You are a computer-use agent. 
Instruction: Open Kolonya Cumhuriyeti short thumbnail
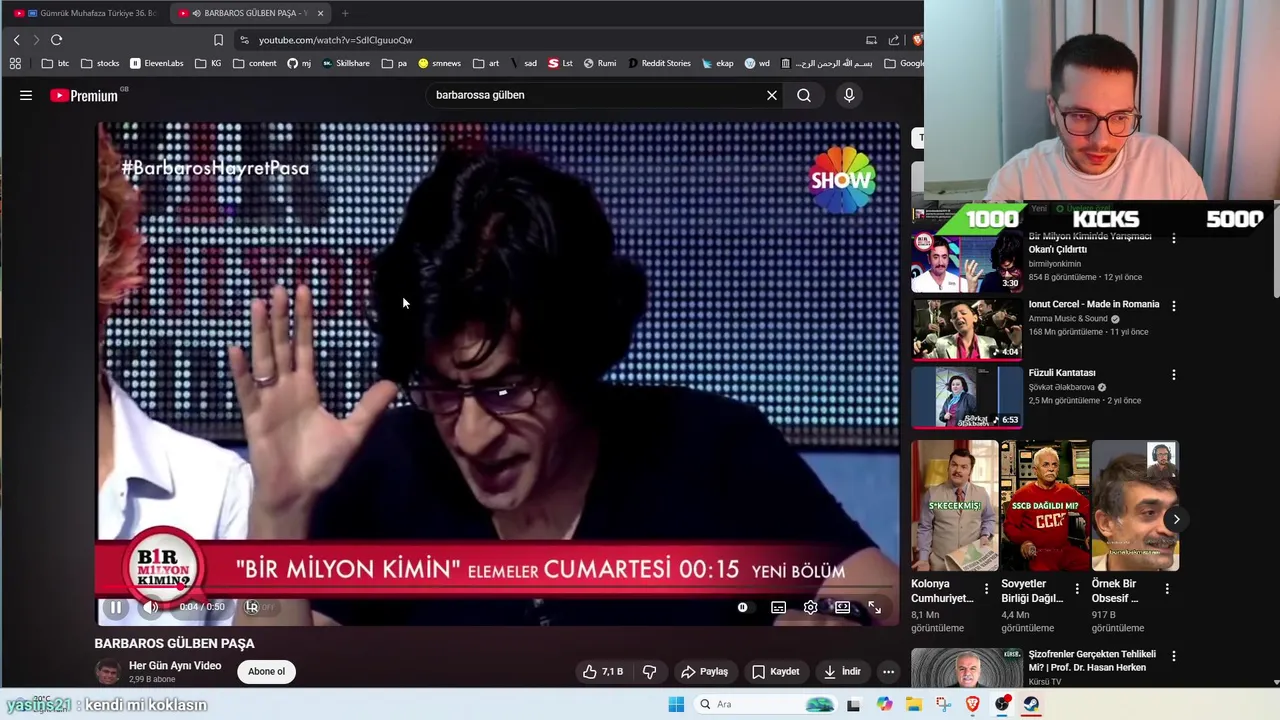(x=955, y=506)
